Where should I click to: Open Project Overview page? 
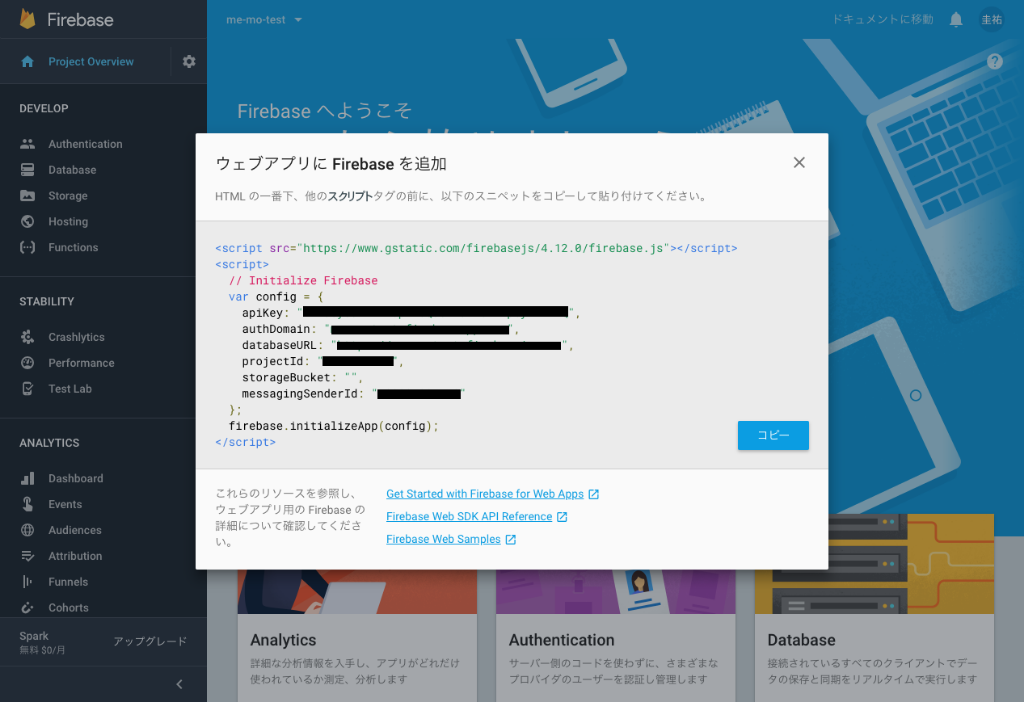[91, 61]
